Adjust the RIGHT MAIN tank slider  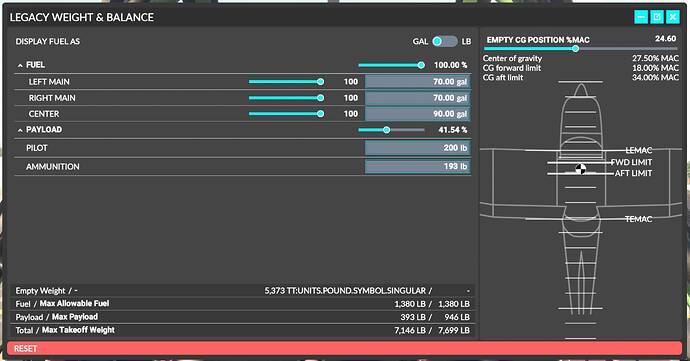(286, 98)
